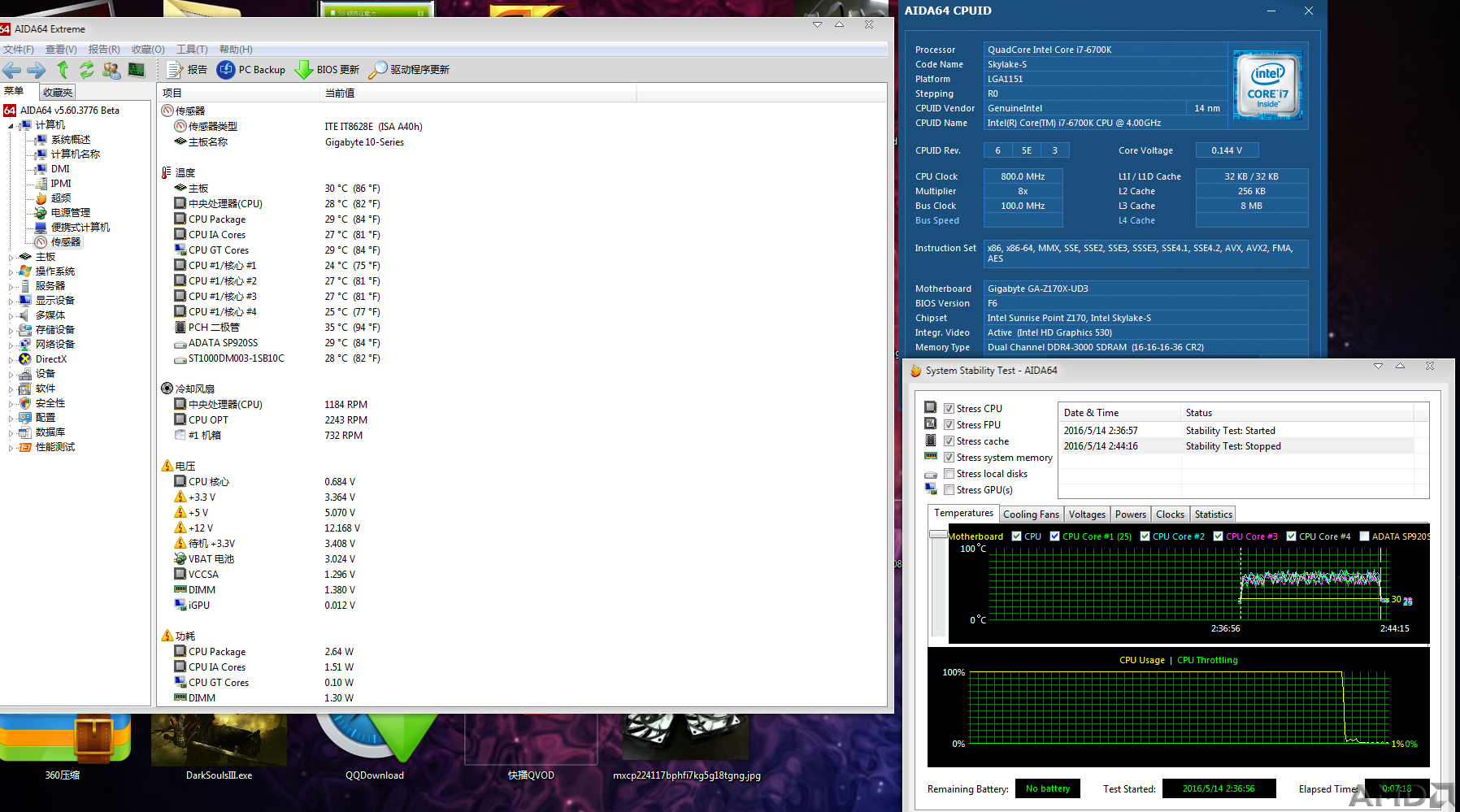
Task: Expand the 网络设备 tree node
Action: (11, 345)
